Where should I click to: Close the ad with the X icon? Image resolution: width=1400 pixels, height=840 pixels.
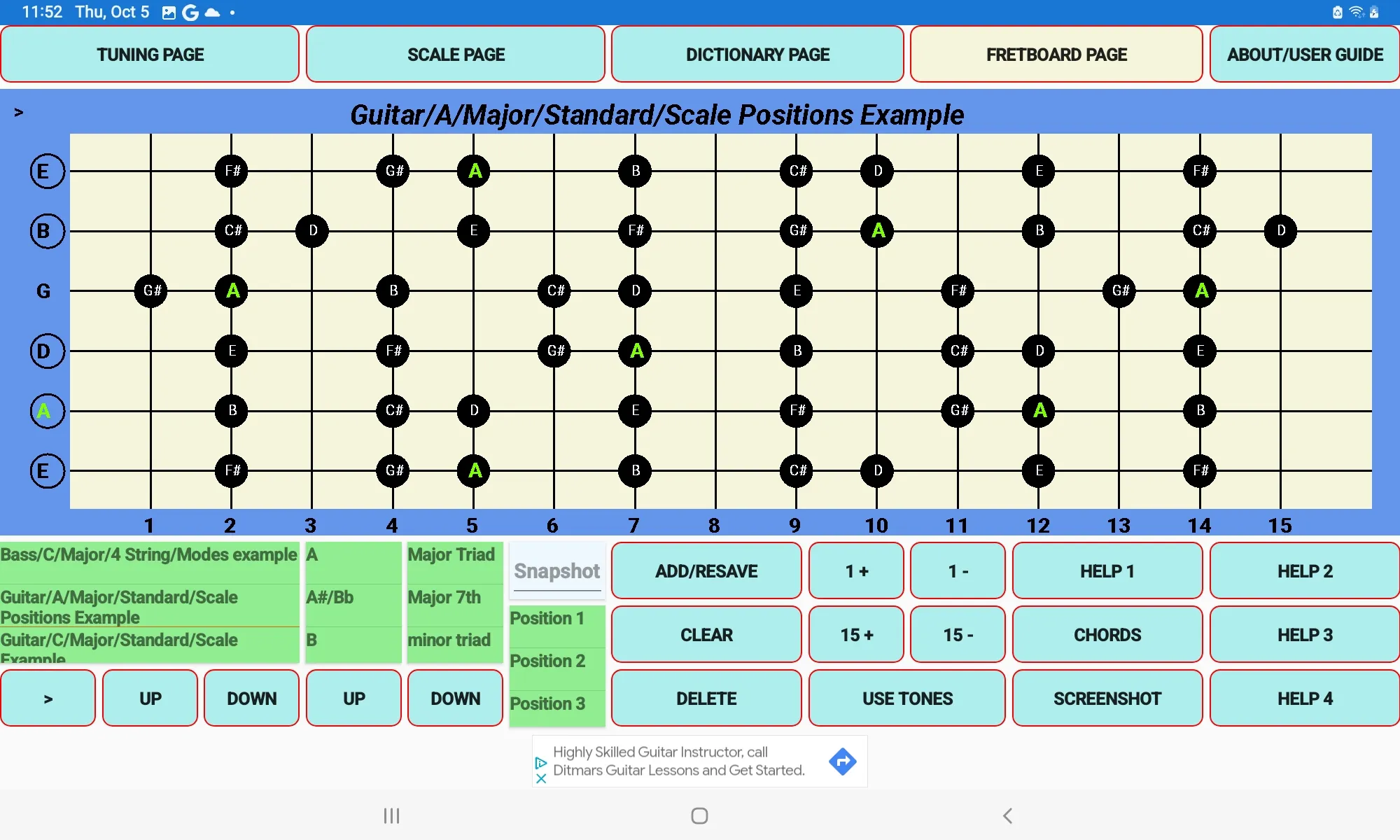click(x=541, y=778)
